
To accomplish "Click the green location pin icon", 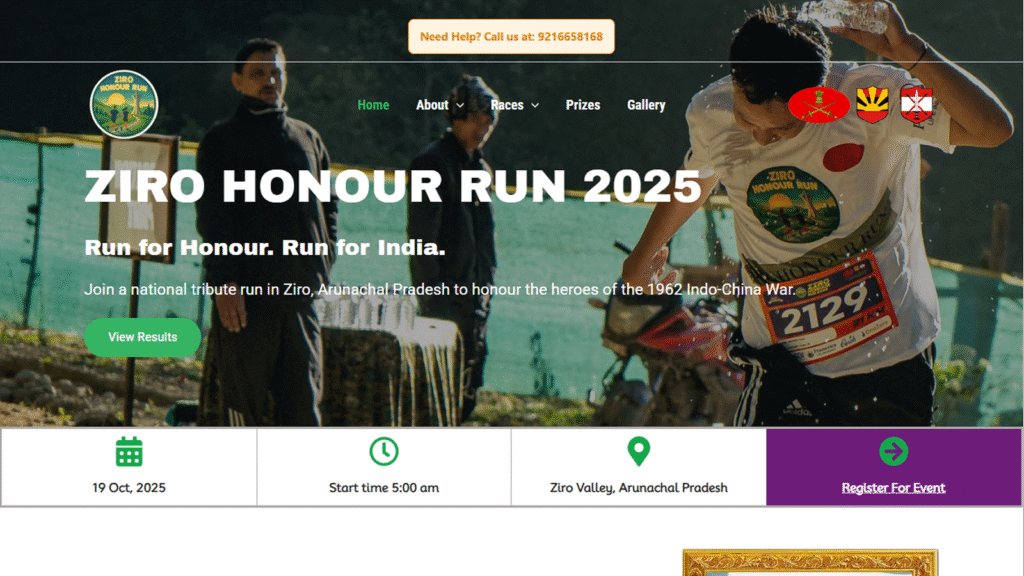I will (x=639, y=451).
